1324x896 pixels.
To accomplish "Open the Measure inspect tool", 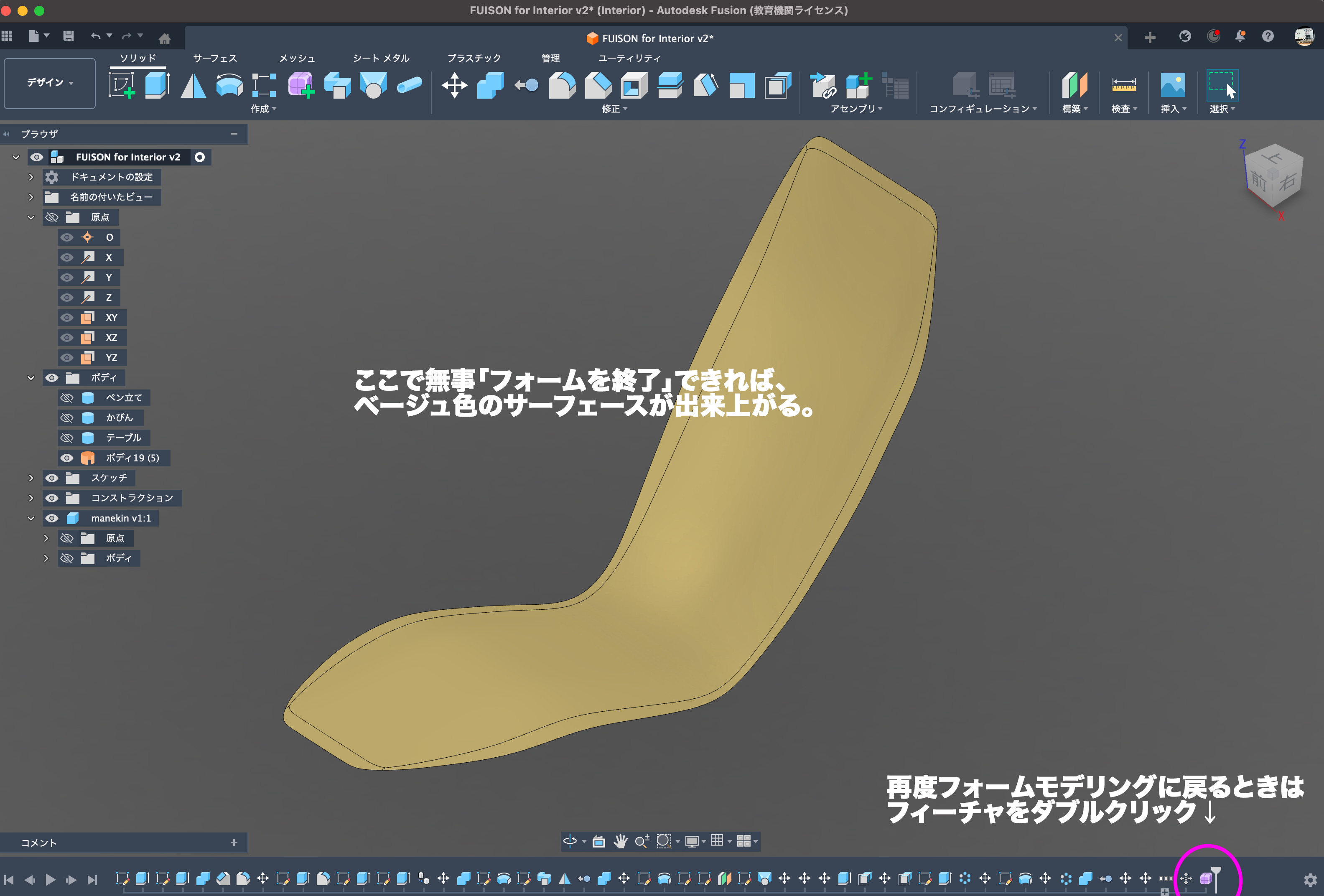I will (1123, 85).
